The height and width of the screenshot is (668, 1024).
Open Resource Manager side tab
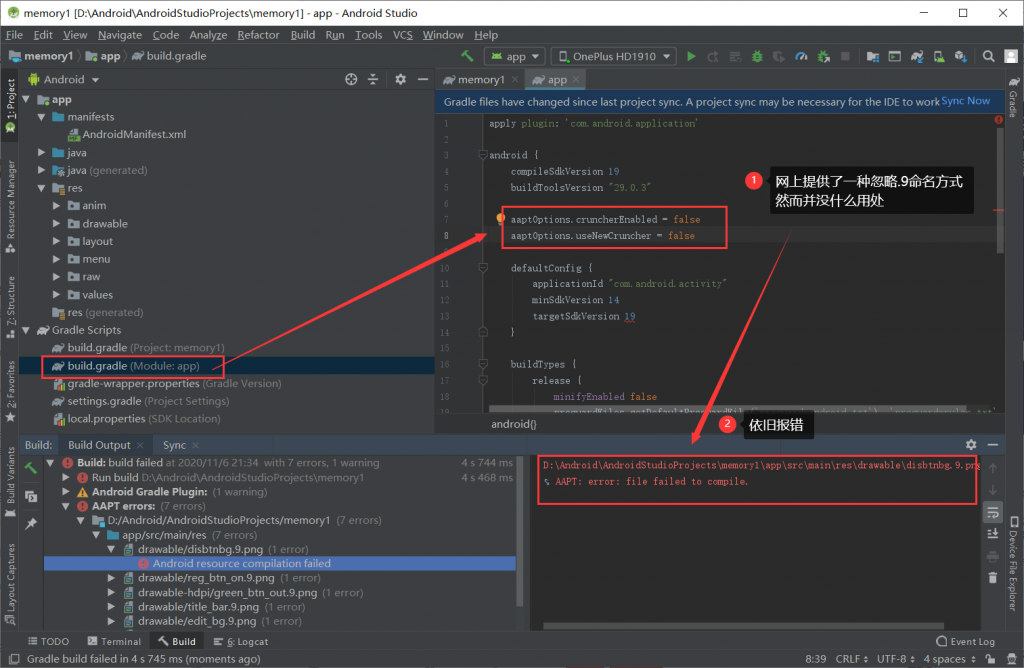point(10,206)
